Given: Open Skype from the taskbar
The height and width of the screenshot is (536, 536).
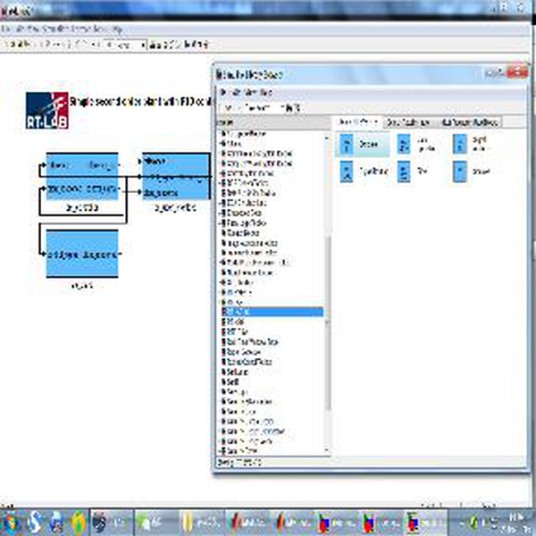Looking at the screenshot, I should 34,523.
